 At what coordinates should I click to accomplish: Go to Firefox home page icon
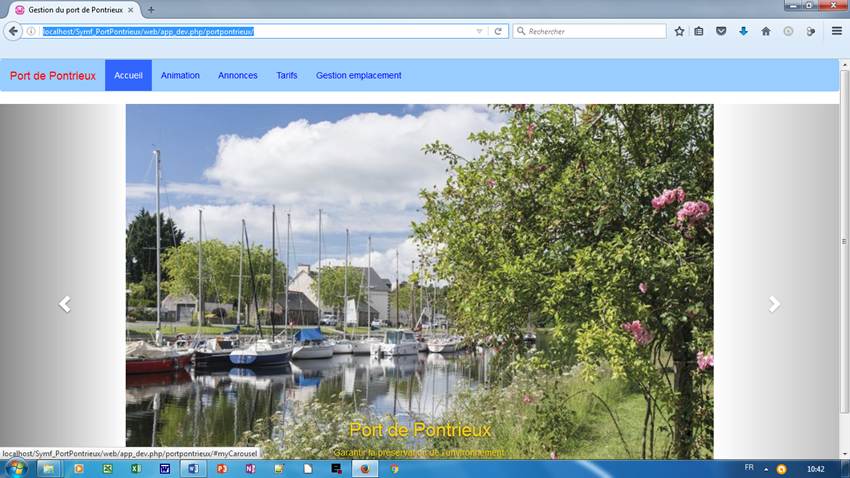coord(766,31)
